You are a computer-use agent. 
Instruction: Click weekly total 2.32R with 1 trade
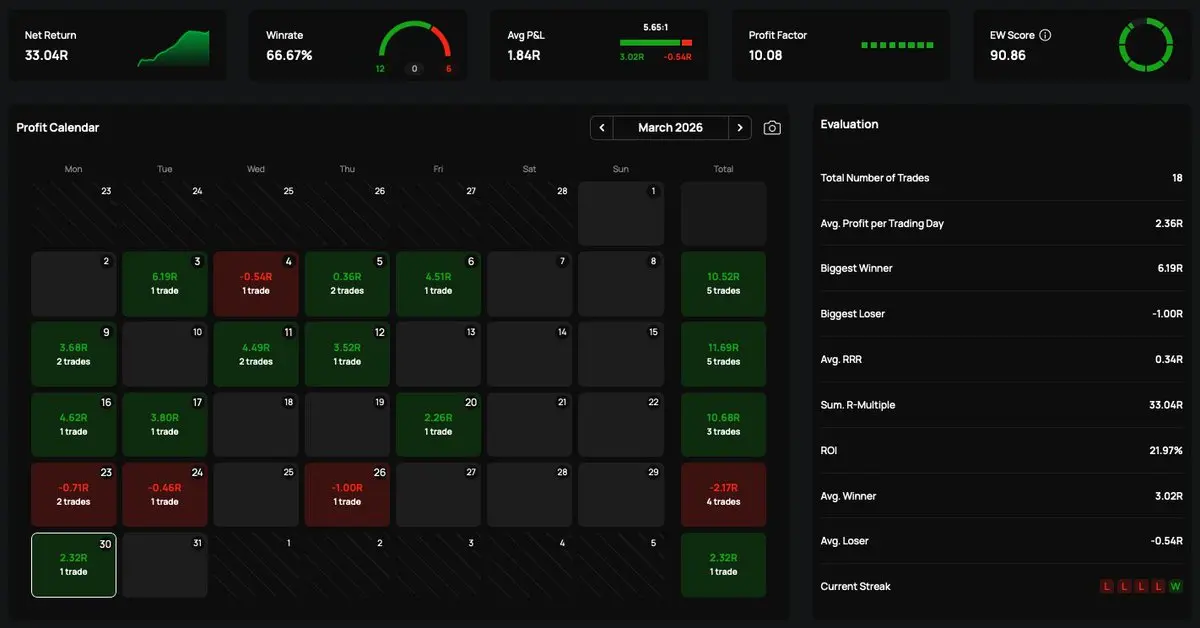click(x=724, y=565)
